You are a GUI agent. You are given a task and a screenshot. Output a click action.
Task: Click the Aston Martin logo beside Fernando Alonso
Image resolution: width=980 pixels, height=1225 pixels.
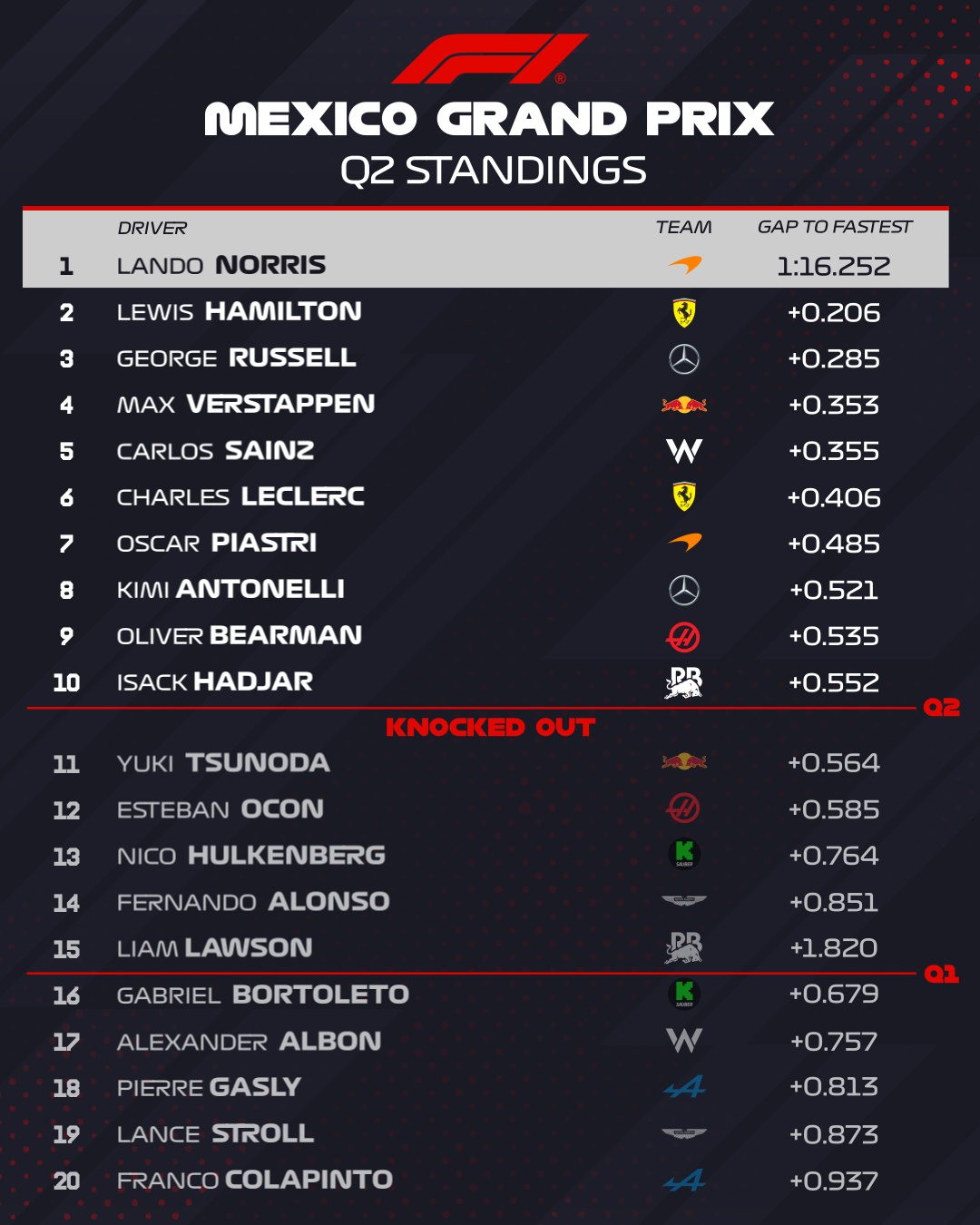684,901
